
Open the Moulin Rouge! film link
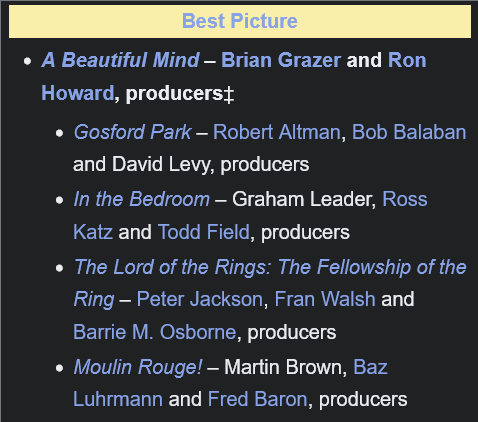[138, 367]
